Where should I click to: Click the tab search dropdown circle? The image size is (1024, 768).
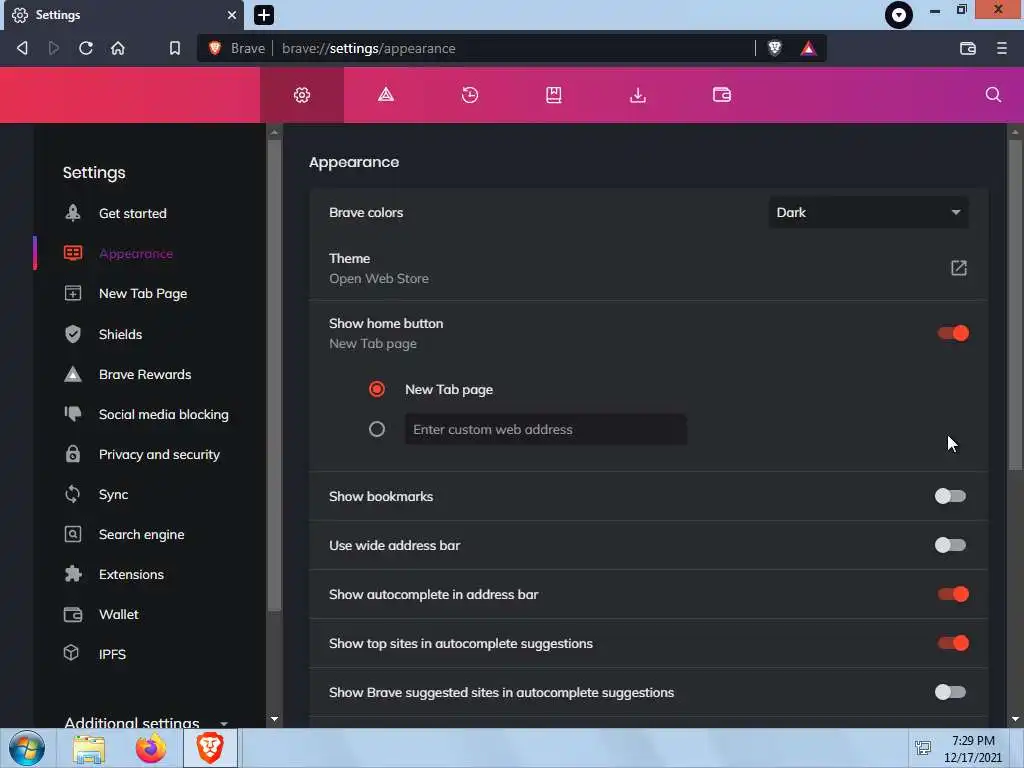pos(899,14)
